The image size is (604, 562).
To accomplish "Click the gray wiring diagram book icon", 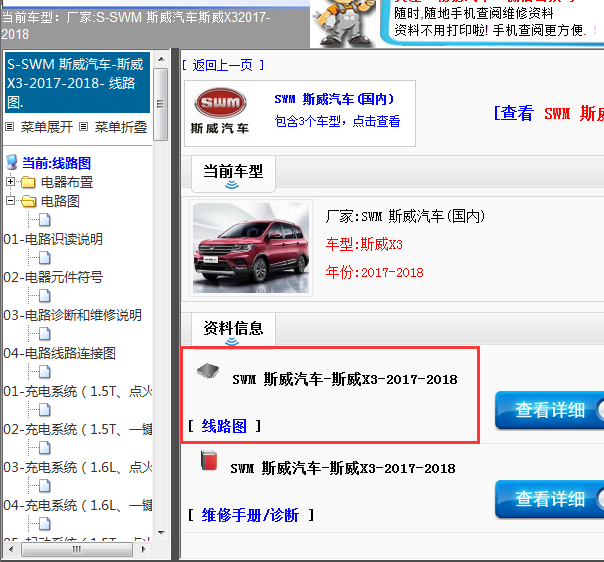I will pyautogui.click(x=208, y=371).
